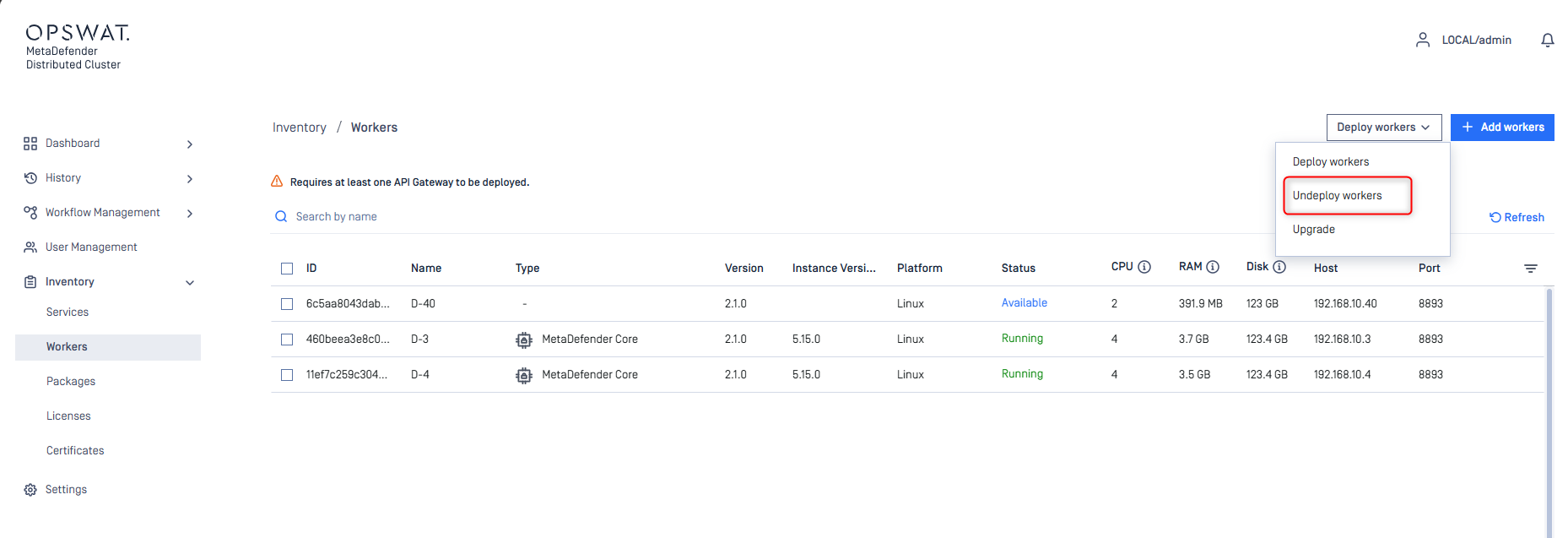The width and height of the screenshot is (1568, 538).
Task: Open User Management in sidebar
Action: pyautogui.click(x=91, y=247)
